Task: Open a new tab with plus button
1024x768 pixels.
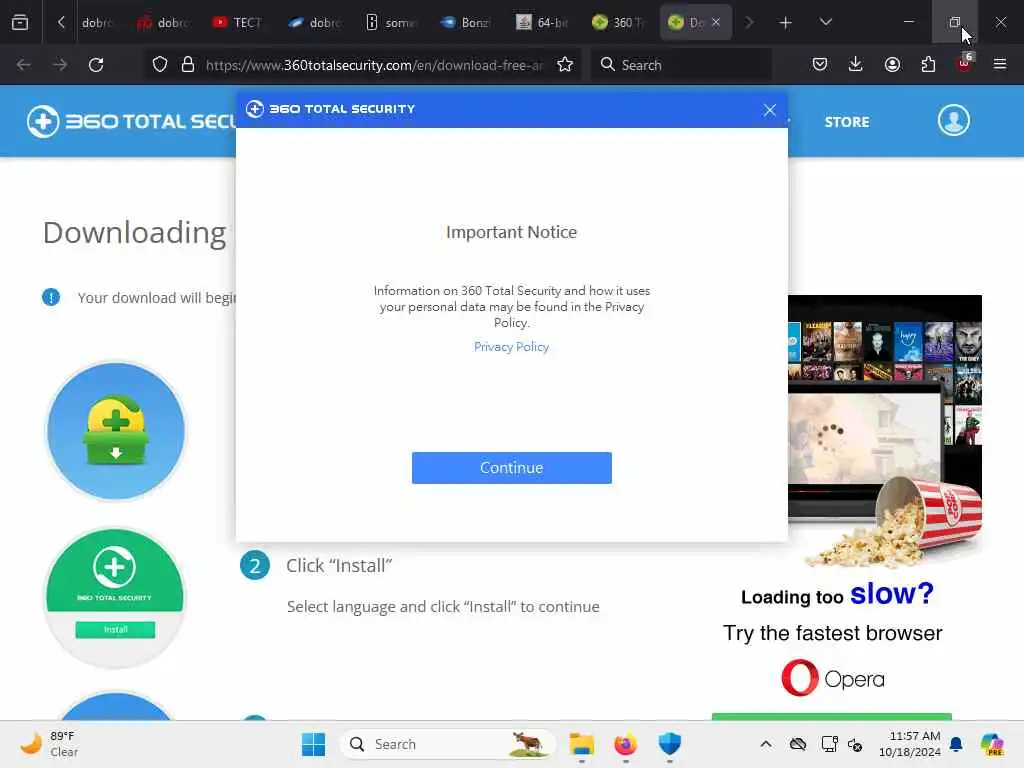Action: [x=786, y=23]
